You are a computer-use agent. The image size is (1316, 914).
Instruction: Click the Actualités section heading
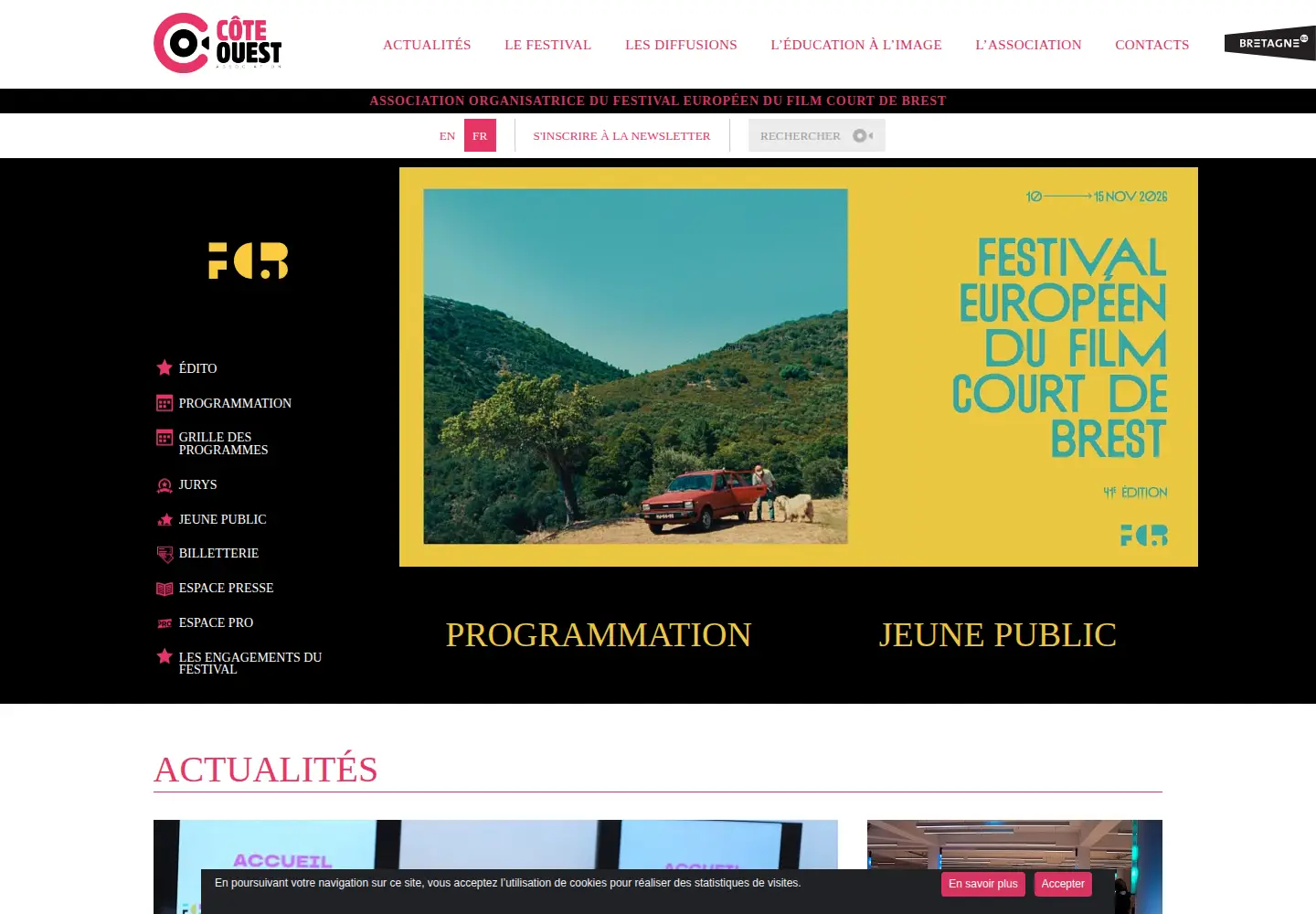point(266,770)
